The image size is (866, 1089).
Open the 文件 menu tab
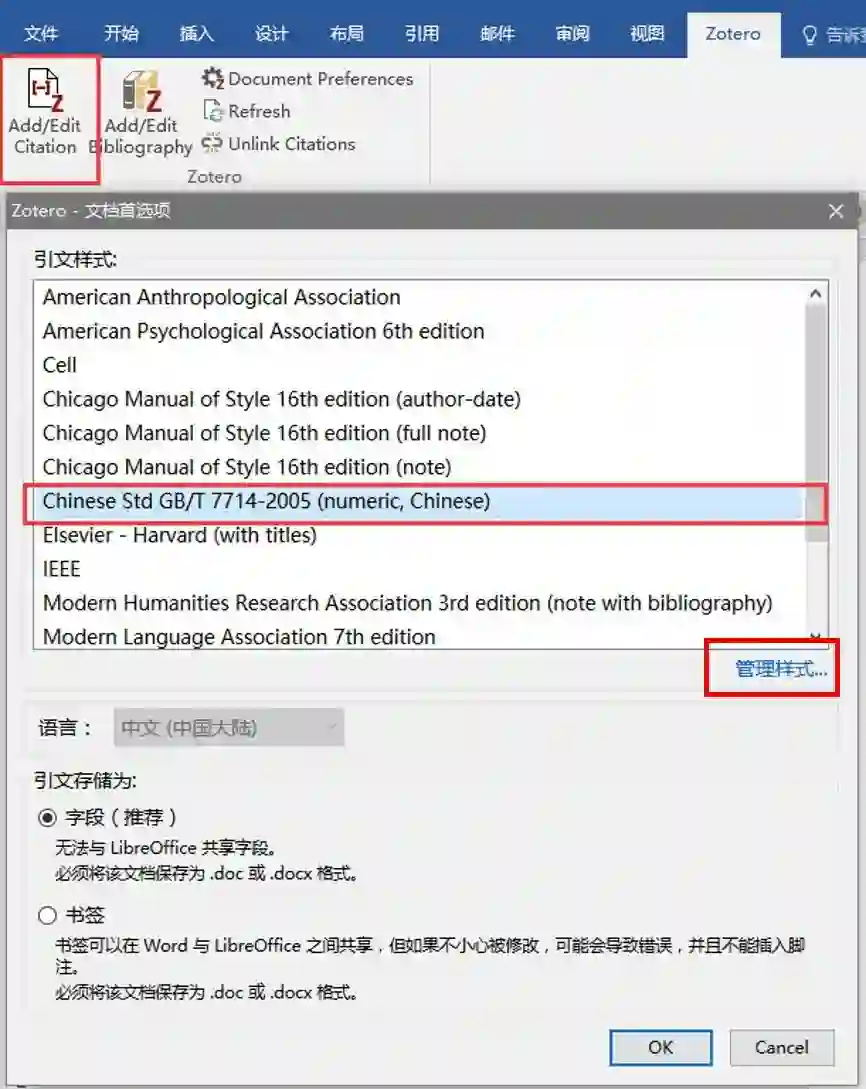[x=41, y=33]
